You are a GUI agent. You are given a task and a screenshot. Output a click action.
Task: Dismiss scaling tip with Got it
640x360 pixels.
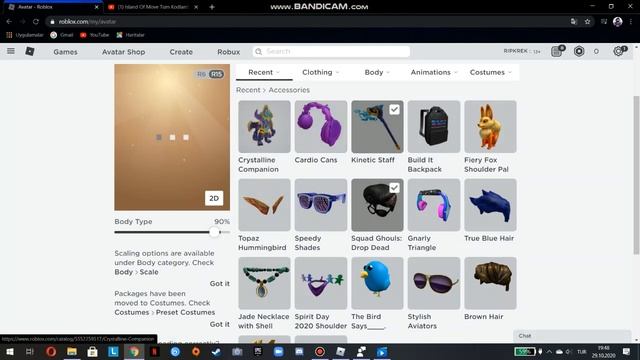pyautogui.click(x=220, y=283)
